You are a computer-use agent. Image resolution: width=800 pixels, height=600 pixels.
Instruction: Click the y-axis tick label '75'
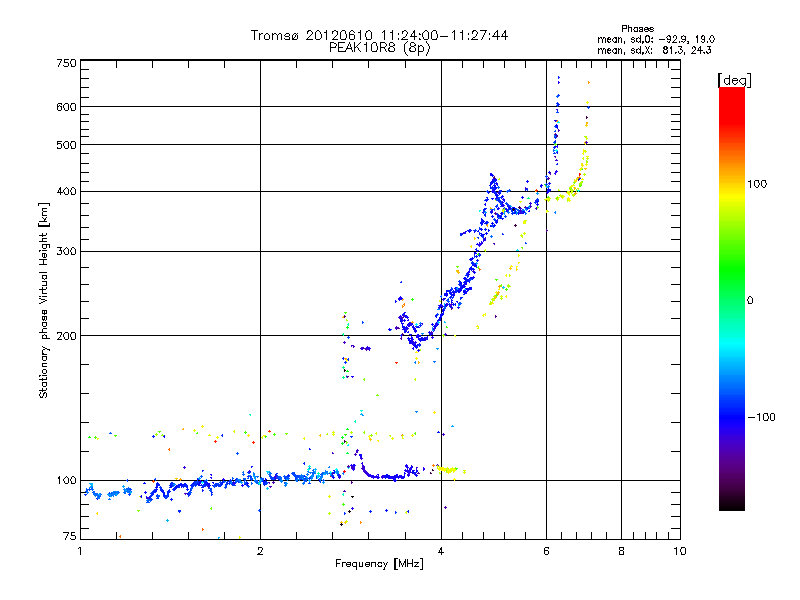[x=70, y=536]
